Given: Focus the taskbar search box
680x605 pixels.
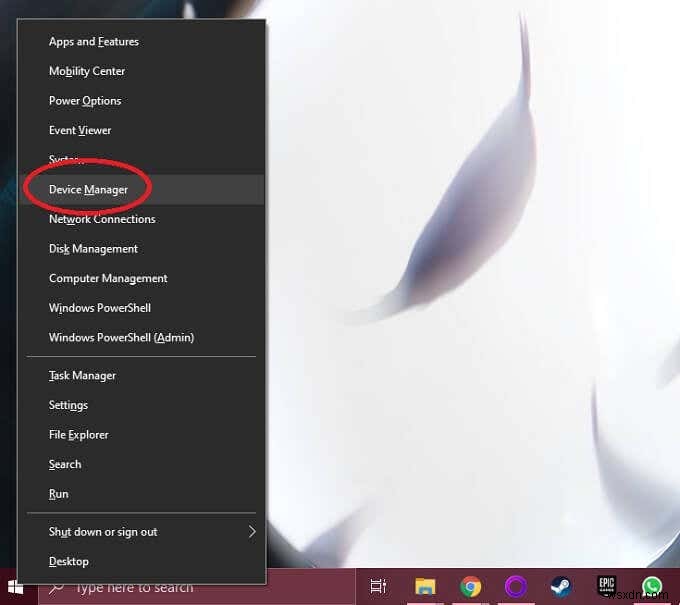Looking at the screenshot, I should [x=197, y=588].
